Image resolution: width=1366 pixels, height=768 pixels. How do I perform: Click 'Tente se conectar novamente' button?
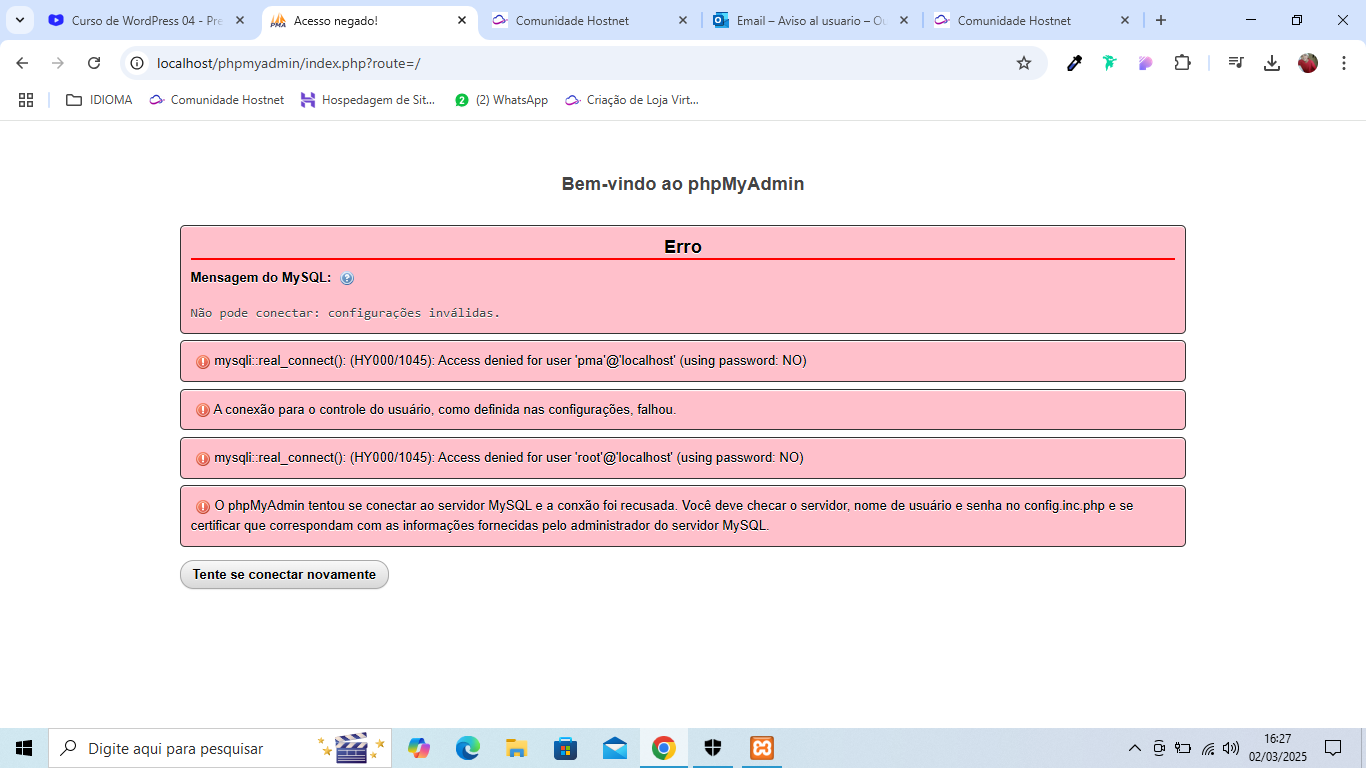tap(284, 574)
